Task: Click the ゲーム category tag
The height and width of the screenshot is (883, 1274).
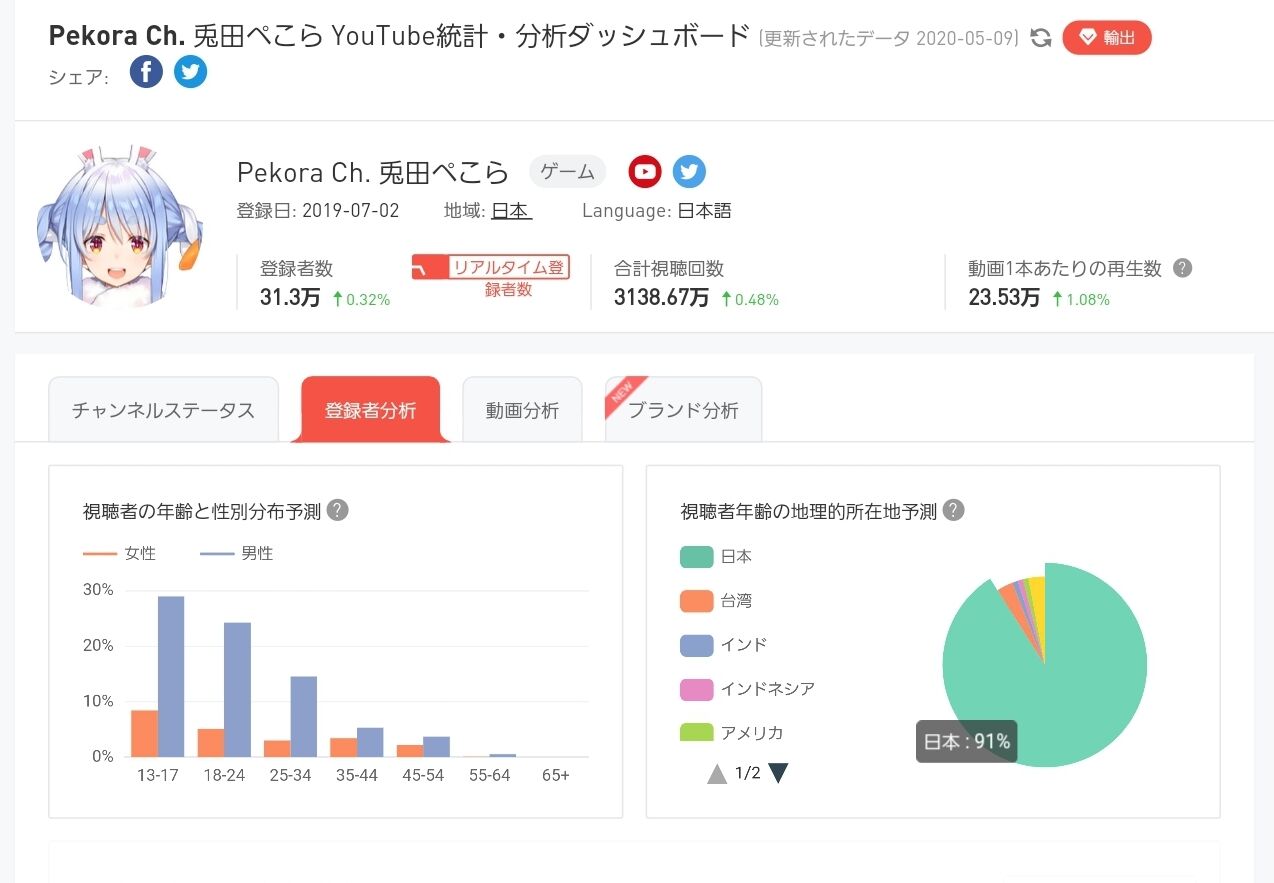Action: point(568,172)
